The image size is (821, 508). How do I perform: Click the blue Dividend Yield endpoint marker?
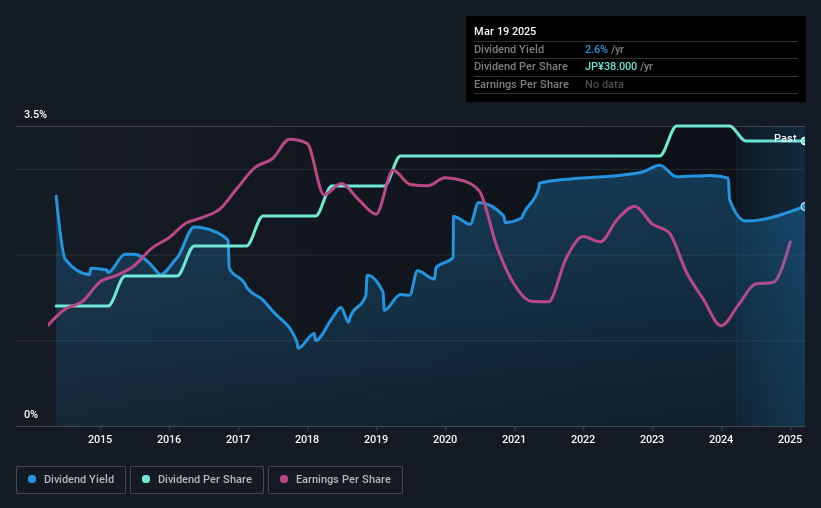coord(803,207)
